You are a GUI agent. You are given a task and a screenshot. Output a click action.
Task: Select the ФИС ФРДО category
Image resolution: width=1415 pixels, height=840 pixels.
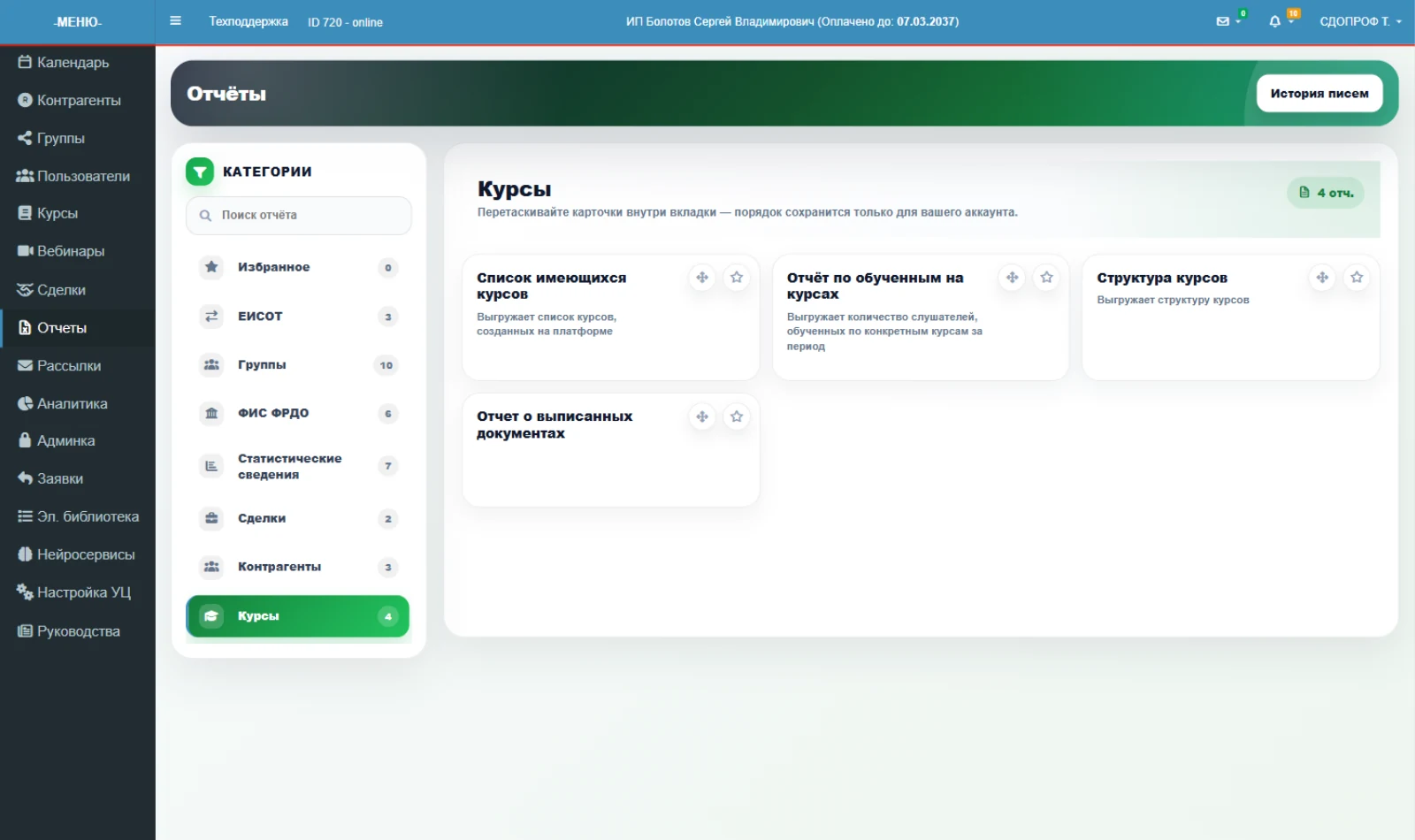[x=298, y=413]
